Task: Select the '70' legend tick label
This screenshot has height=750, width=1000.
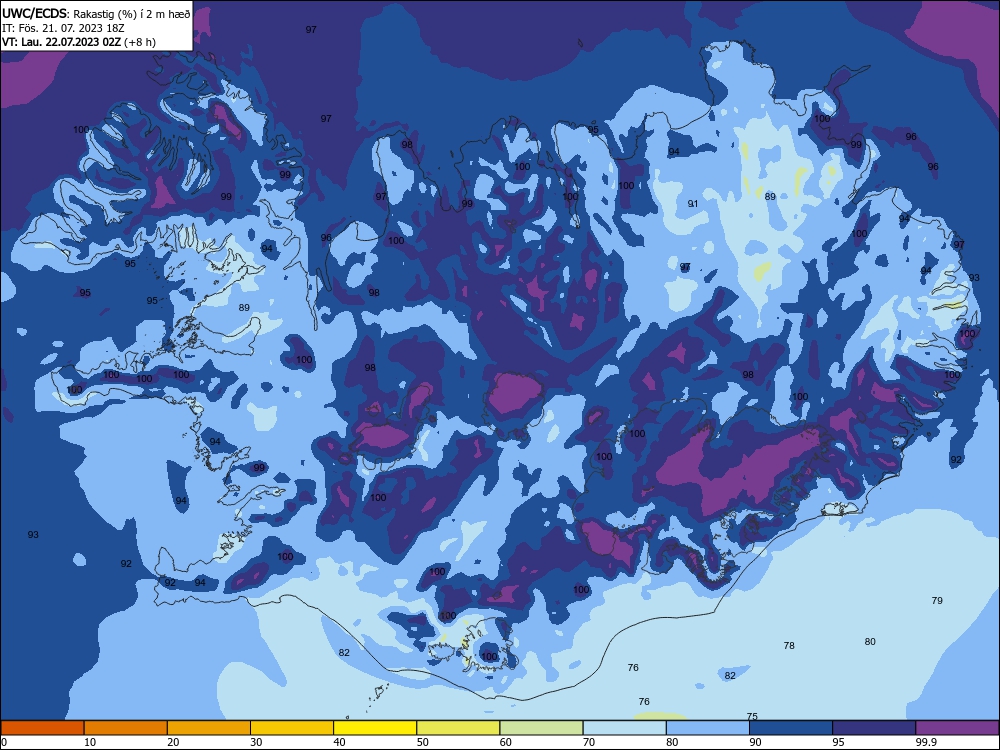Action: coord(589,742)
